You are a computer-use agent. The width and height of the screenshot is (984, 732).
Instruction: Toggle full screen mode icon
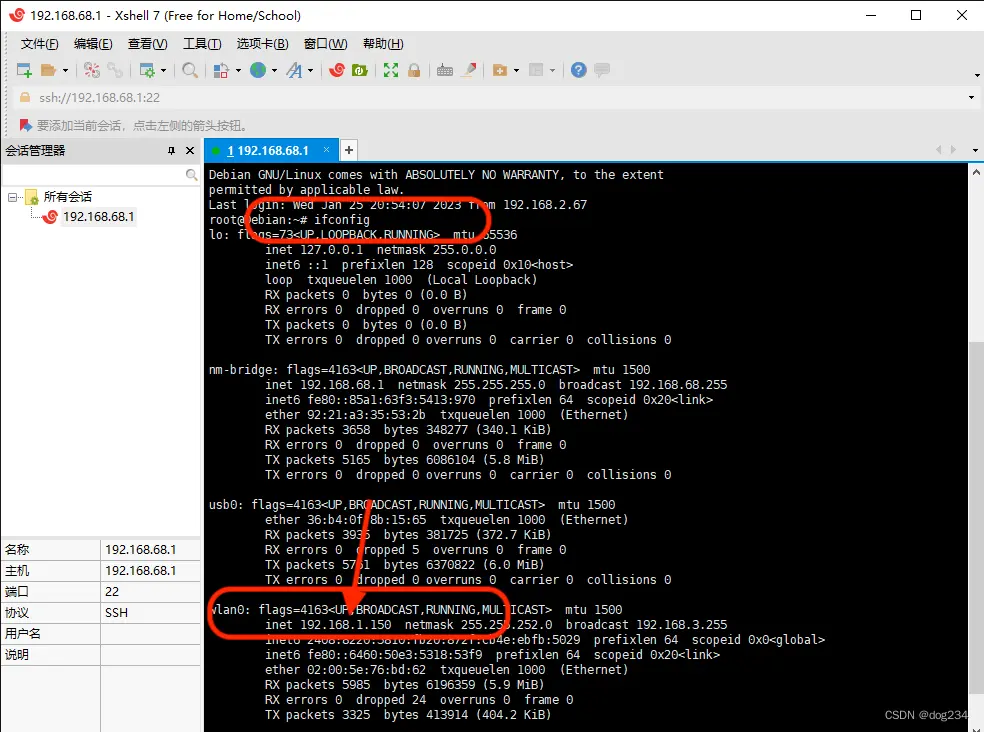coord(391,70)
